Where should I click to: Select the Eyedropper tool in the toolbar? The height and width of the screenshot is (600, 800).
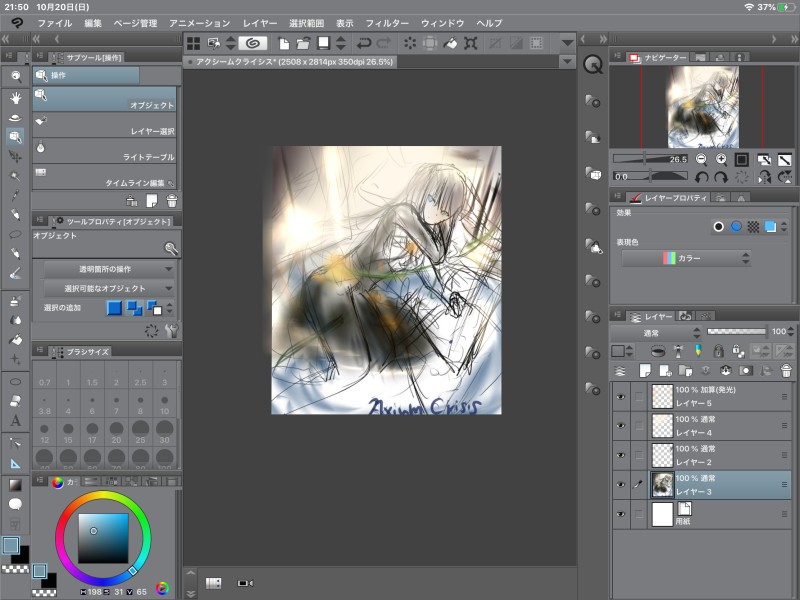[15, 195]
